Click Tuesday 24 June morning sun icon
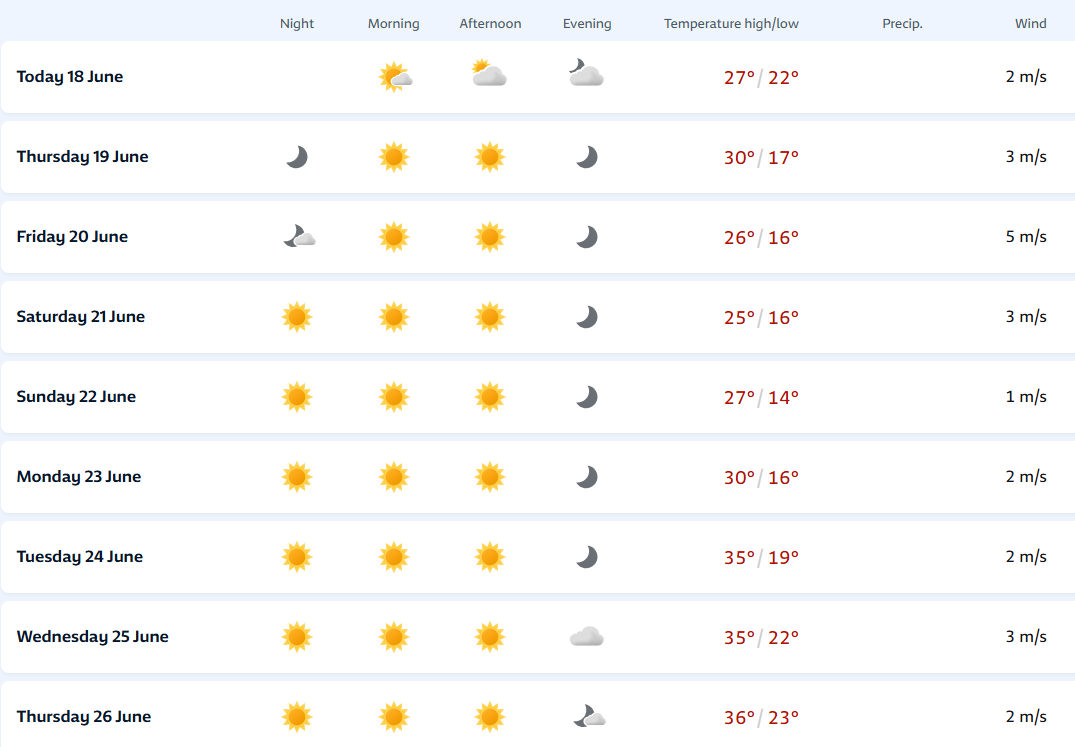The image size is (1075, 747). pyautogui.click(x=394, y=557)
